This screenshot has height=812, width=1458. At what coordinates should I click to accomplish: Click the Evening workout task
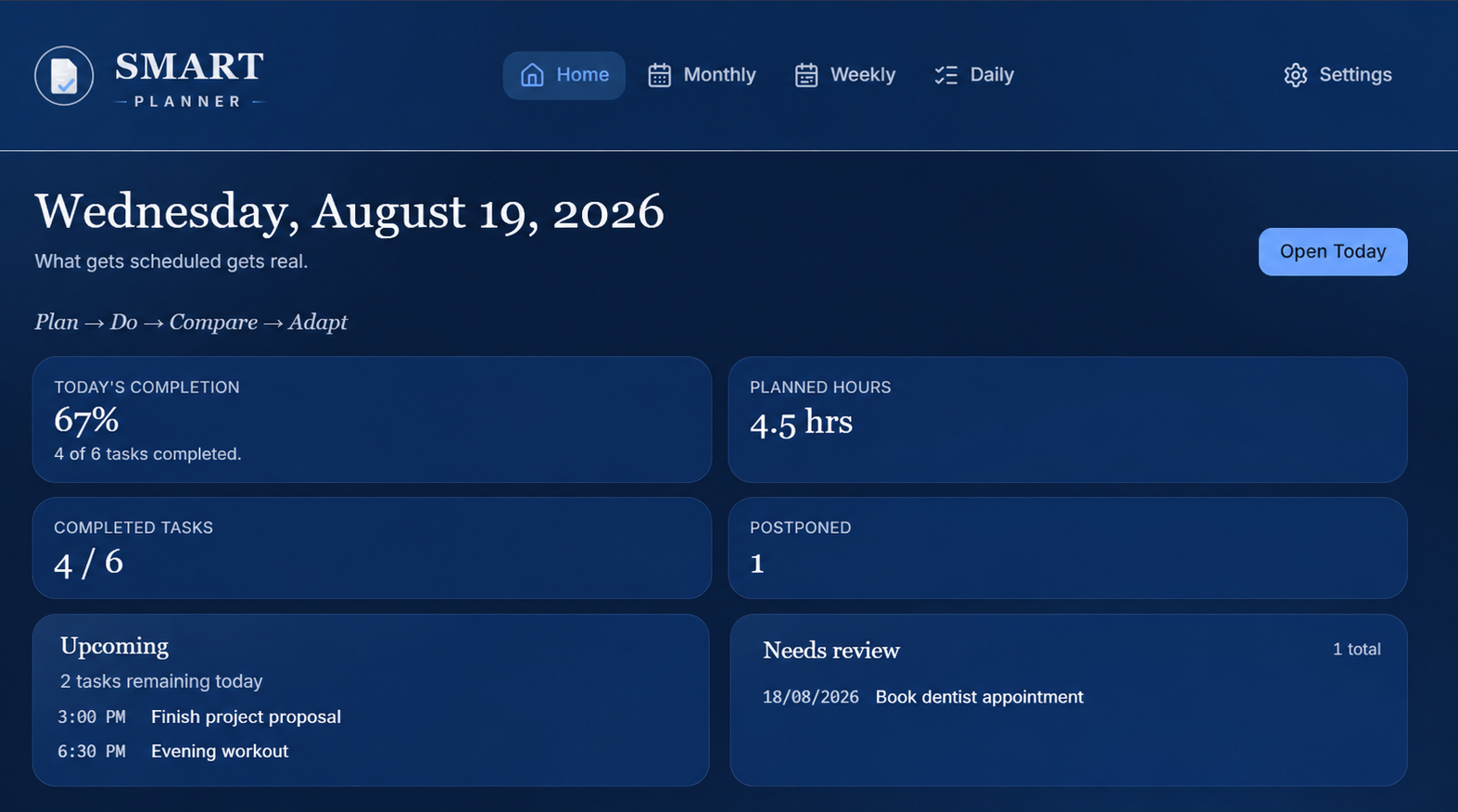(220, 751)
